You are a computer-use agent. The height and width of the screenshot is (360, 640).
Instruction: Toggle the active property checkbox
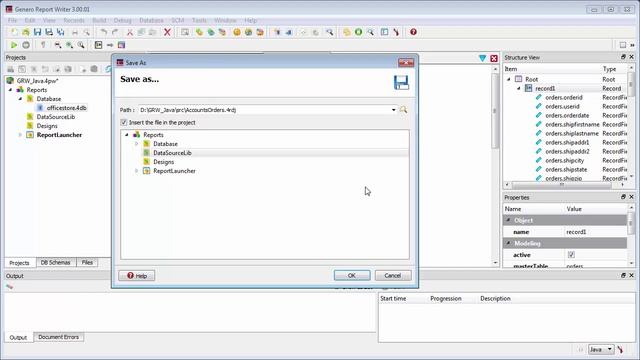(x=571, y=255)
